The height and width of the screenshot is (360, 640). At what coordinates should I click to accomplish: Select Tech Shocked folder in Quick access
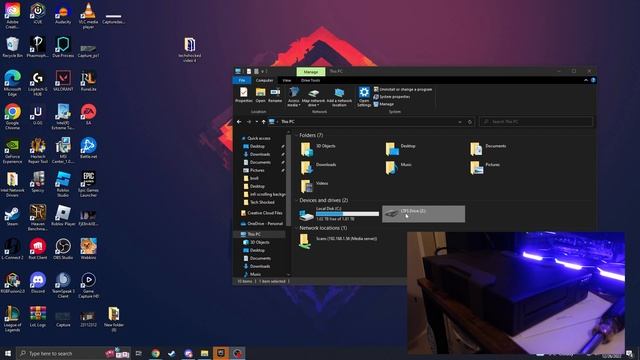[259, 202]
